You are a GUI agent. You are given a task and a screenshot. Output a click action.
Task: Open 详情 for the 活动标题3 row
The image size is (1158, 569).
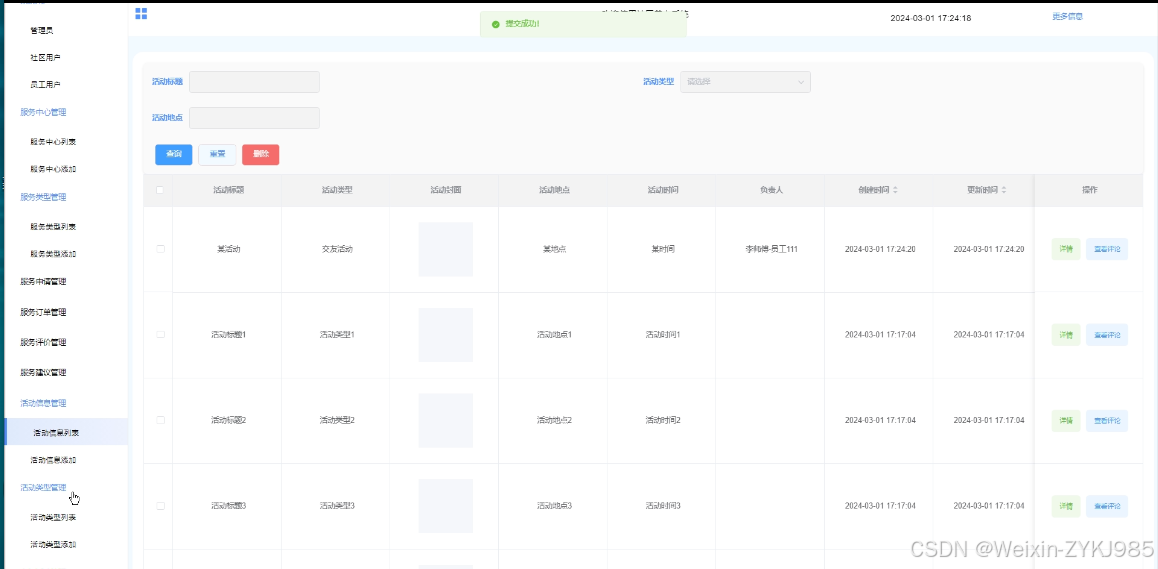click(x=1066, y=506)
